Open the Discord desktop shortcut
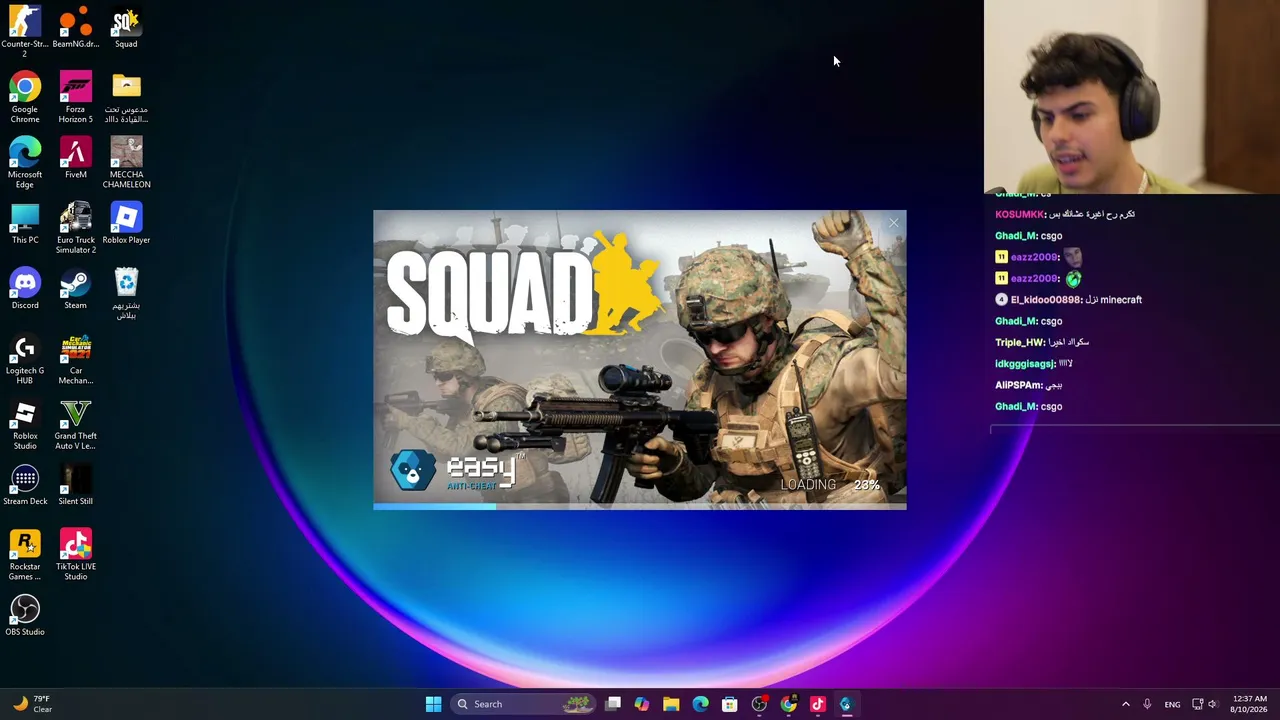 25,289
